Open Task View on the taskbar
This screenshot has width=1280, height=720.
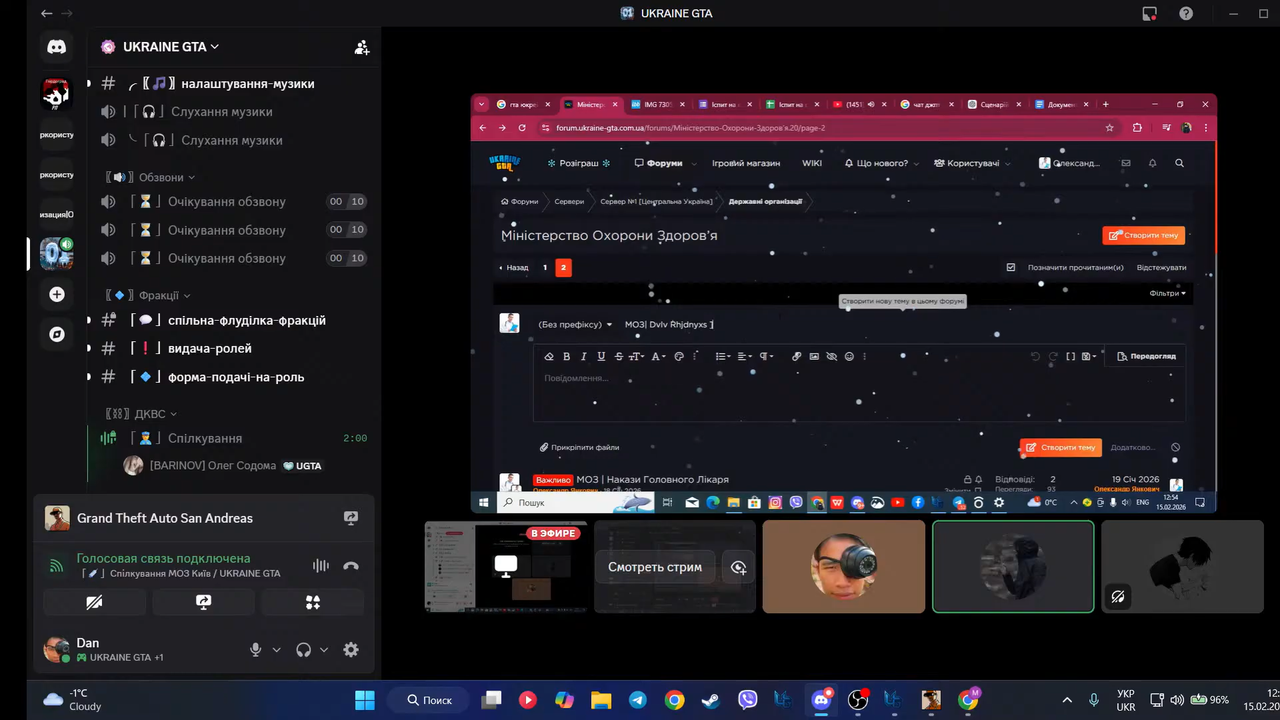(491, 700)
